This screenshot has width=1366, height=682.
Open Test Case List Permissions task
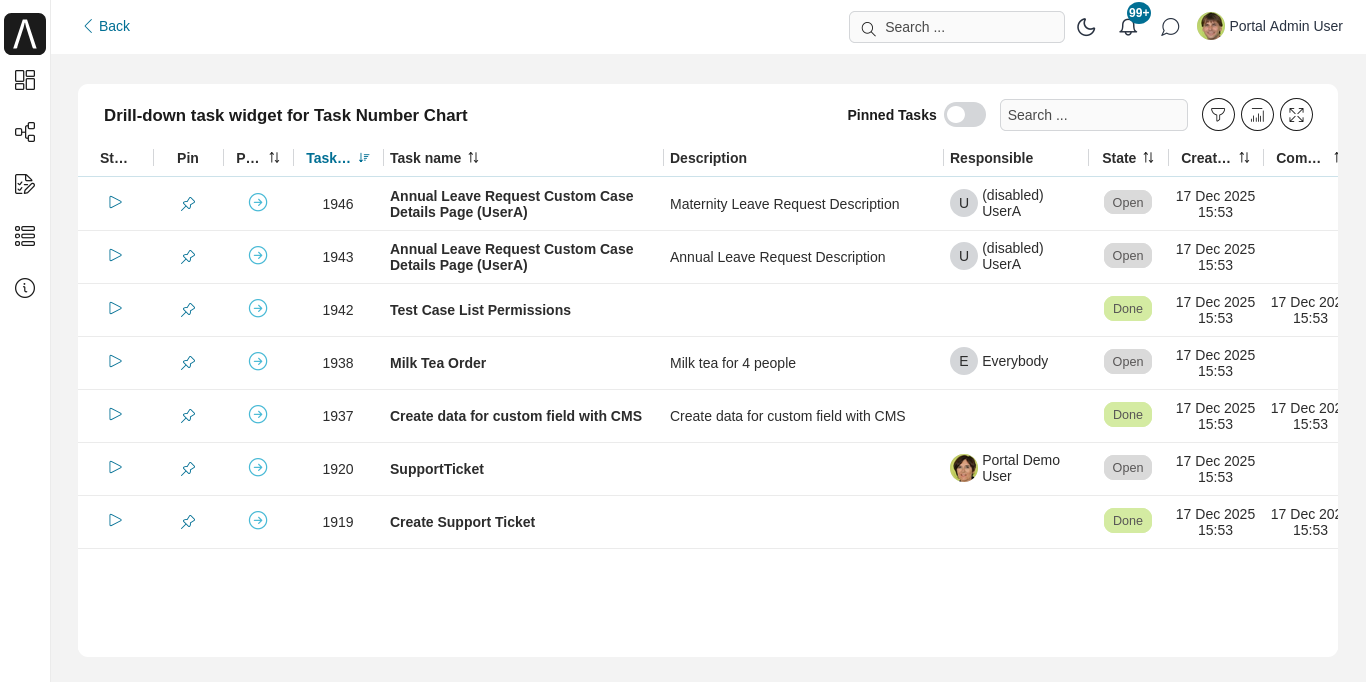coord(480,310)
